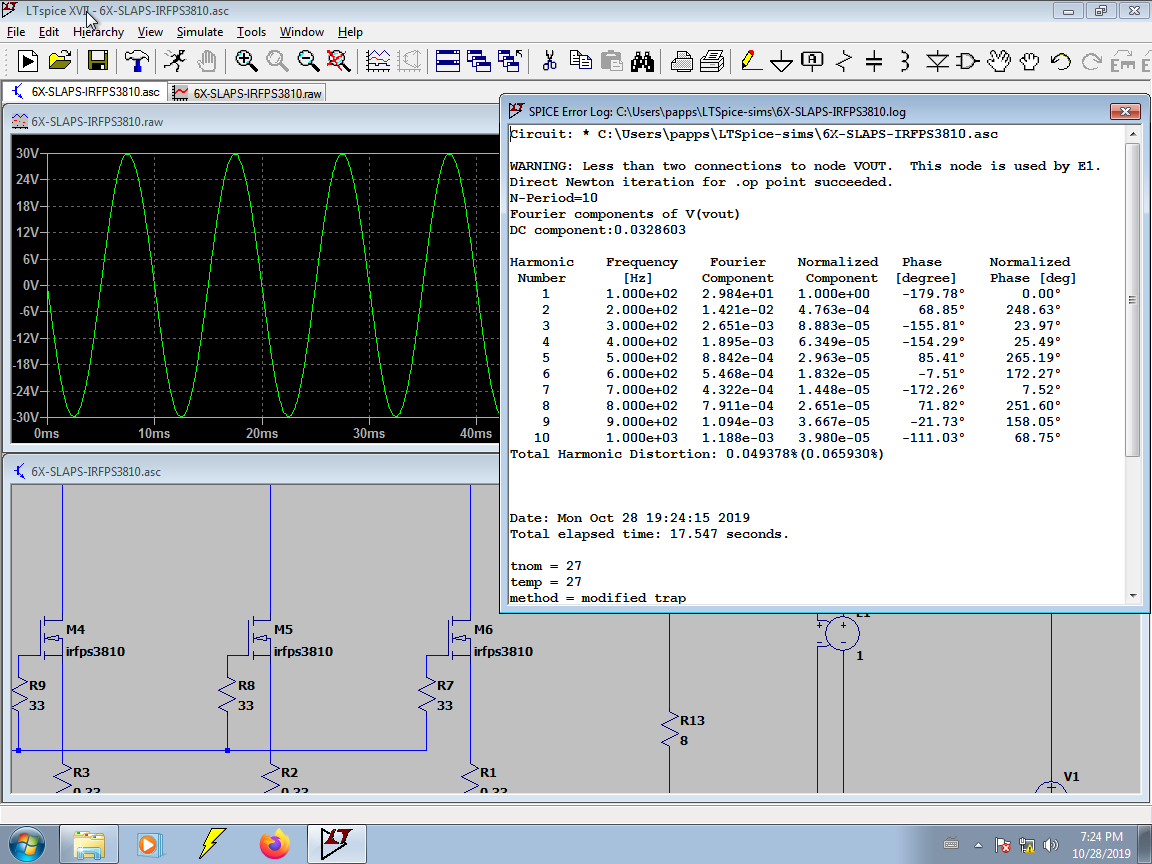Click the Print Setup icon
Screen dimensions: 1152x864
coord(712,61)
